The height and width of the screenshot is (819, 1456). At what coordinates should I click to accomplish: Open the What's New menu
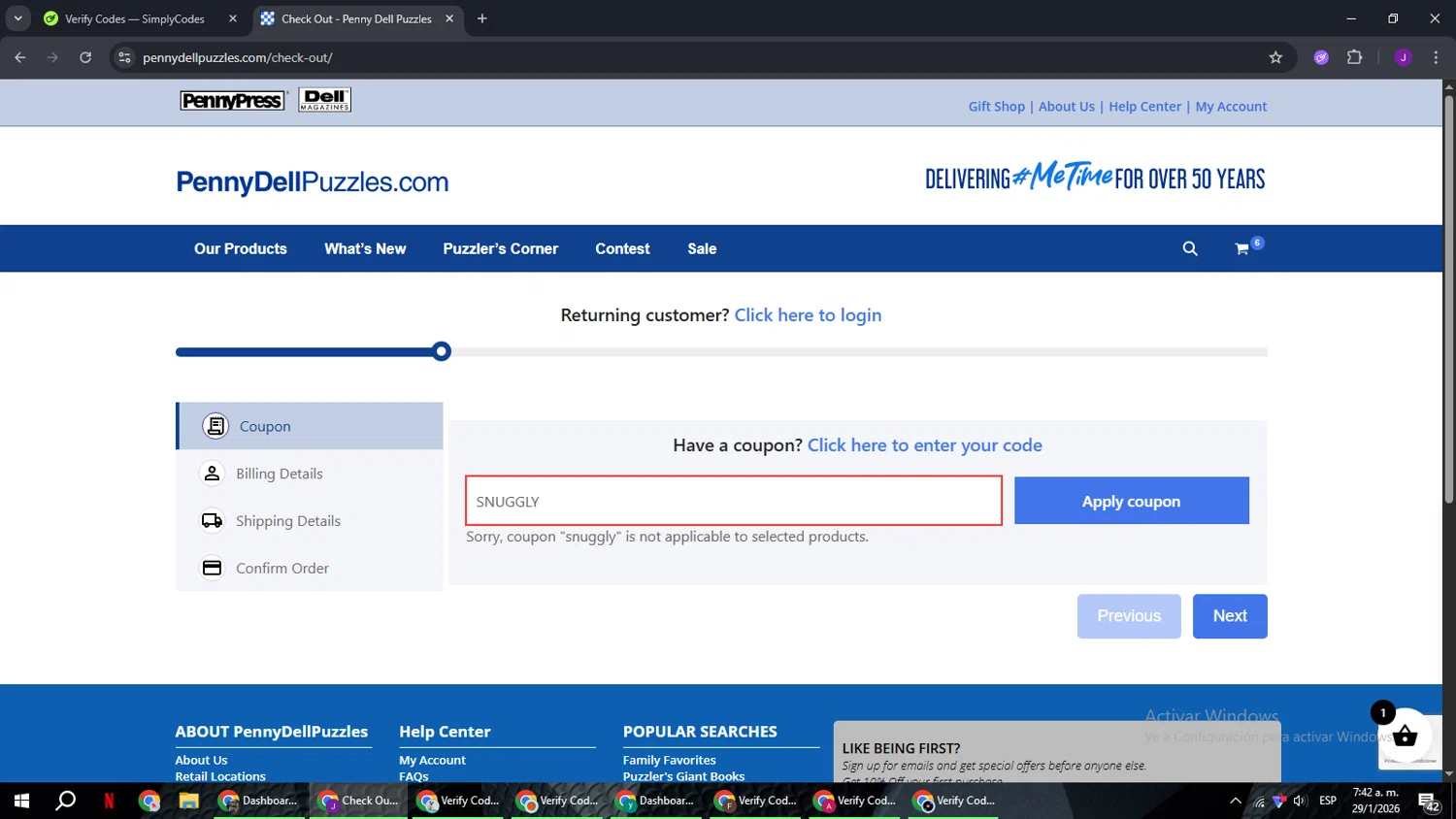tap(365, 248)
